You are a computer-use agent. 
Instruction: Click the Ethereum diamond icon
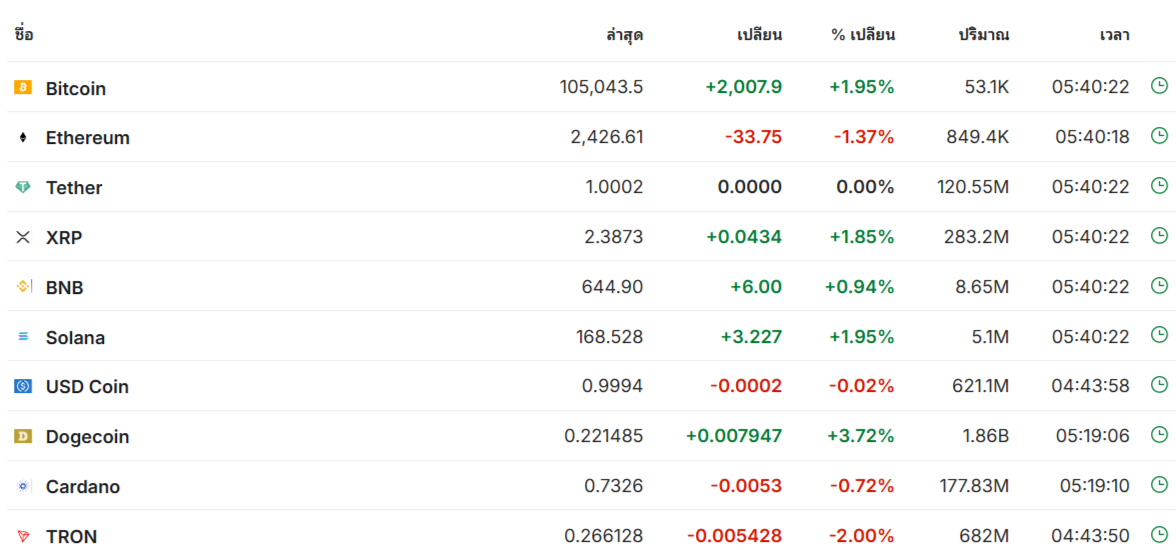[23, 137]
